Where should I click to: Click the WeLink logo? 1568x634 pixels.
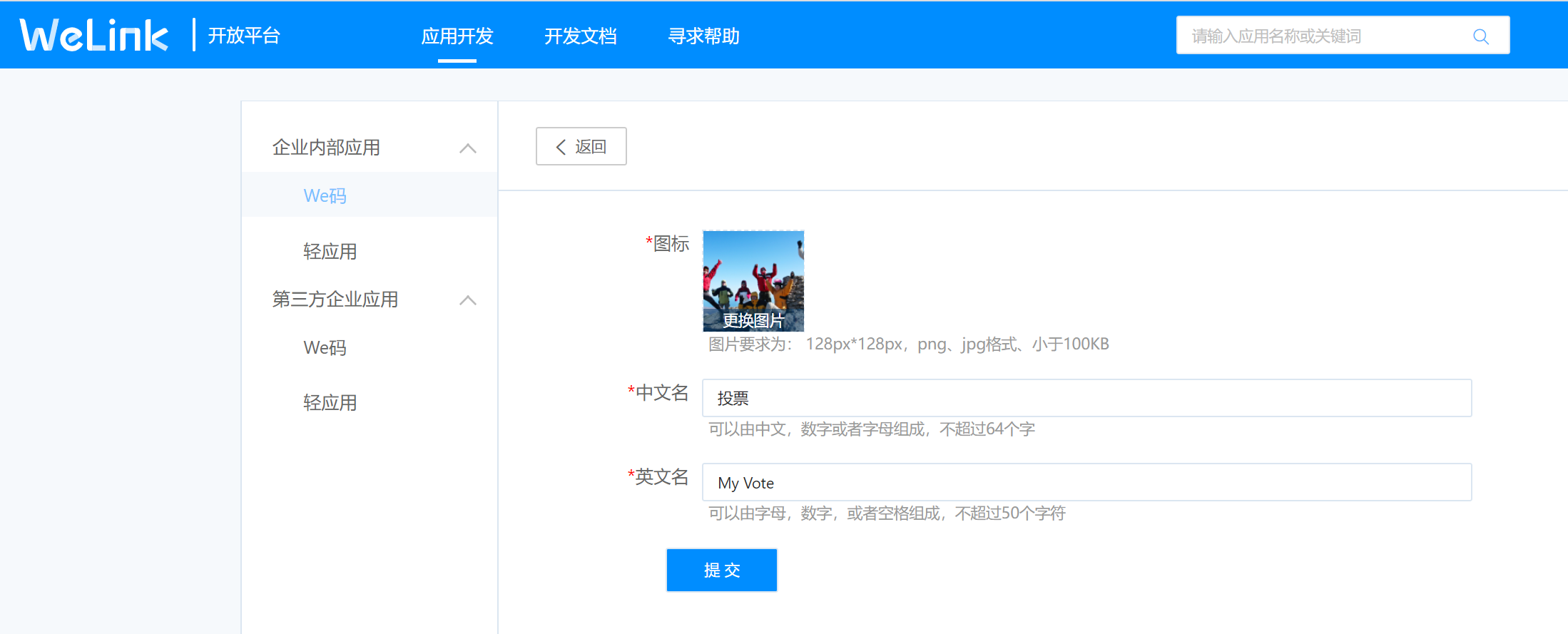94,35
